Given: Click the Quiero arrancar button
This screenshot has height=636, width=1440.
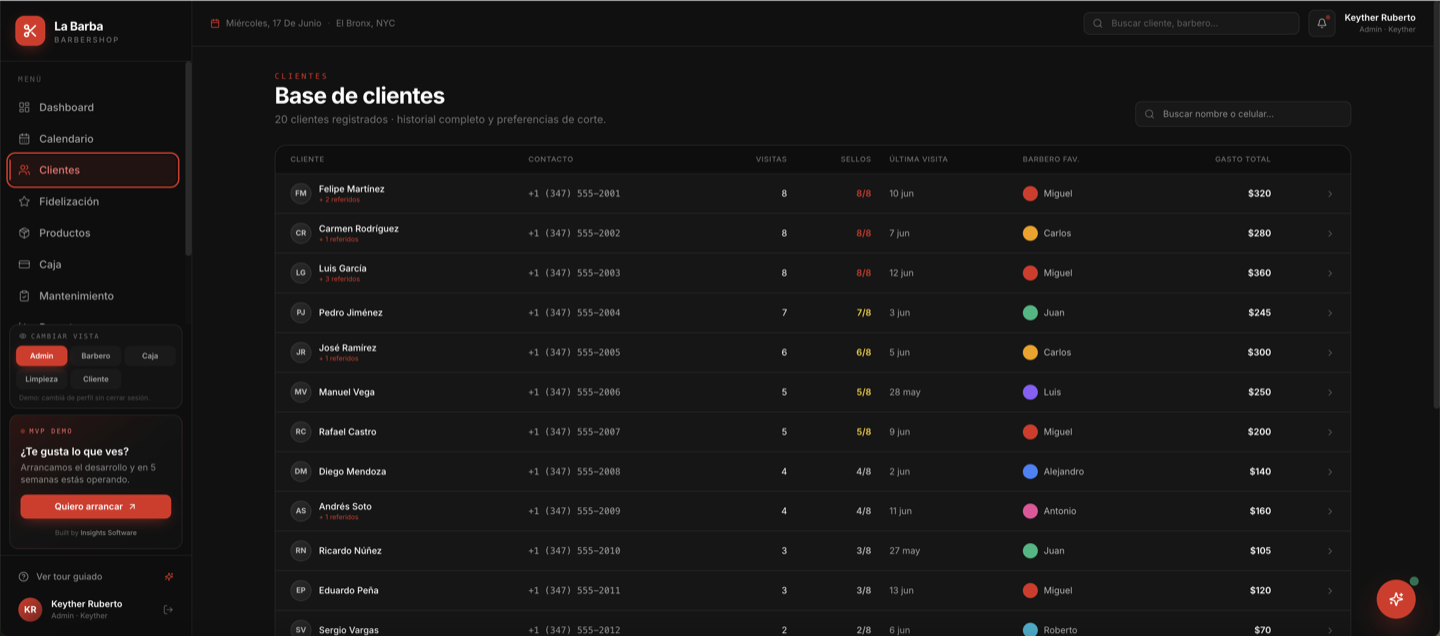Looking at the screenshot, I should point(96,506).
